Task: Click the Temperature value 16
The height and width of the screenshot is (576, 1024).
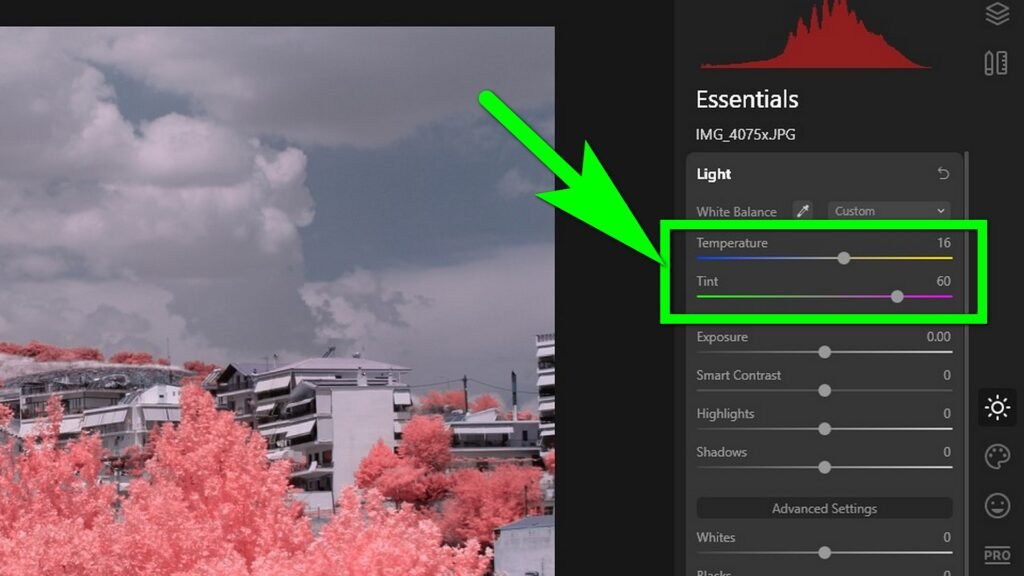Action: tap(944, 243)
